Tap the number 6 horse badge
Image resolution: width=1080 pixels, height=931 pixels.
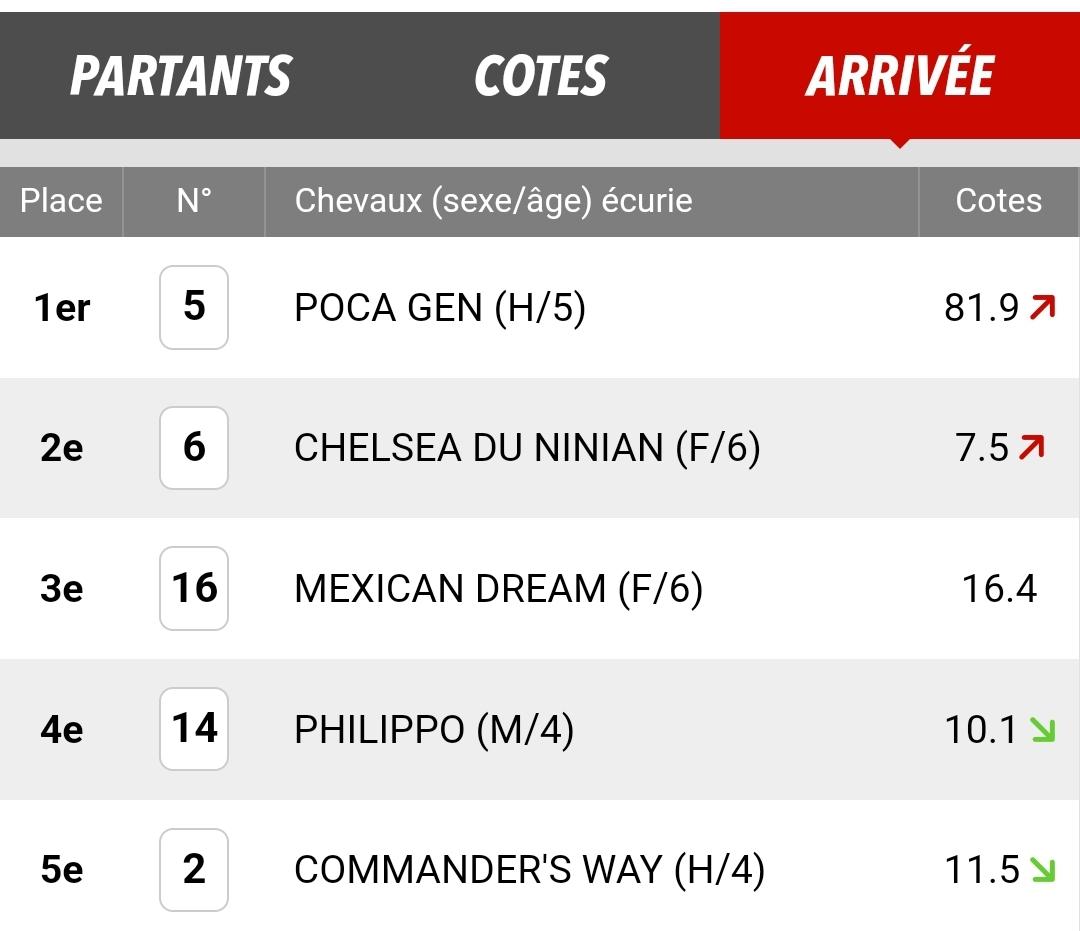(x=194, y=448)
